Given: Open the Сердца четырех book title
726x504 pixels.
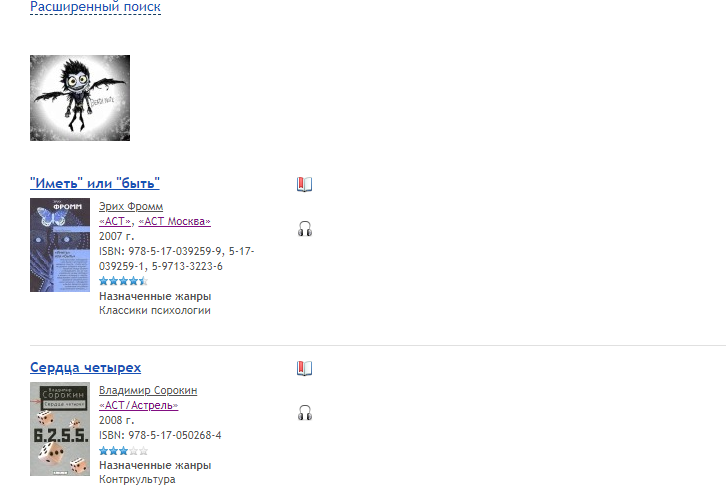Looking at the screenshot, I should [86, 367].
